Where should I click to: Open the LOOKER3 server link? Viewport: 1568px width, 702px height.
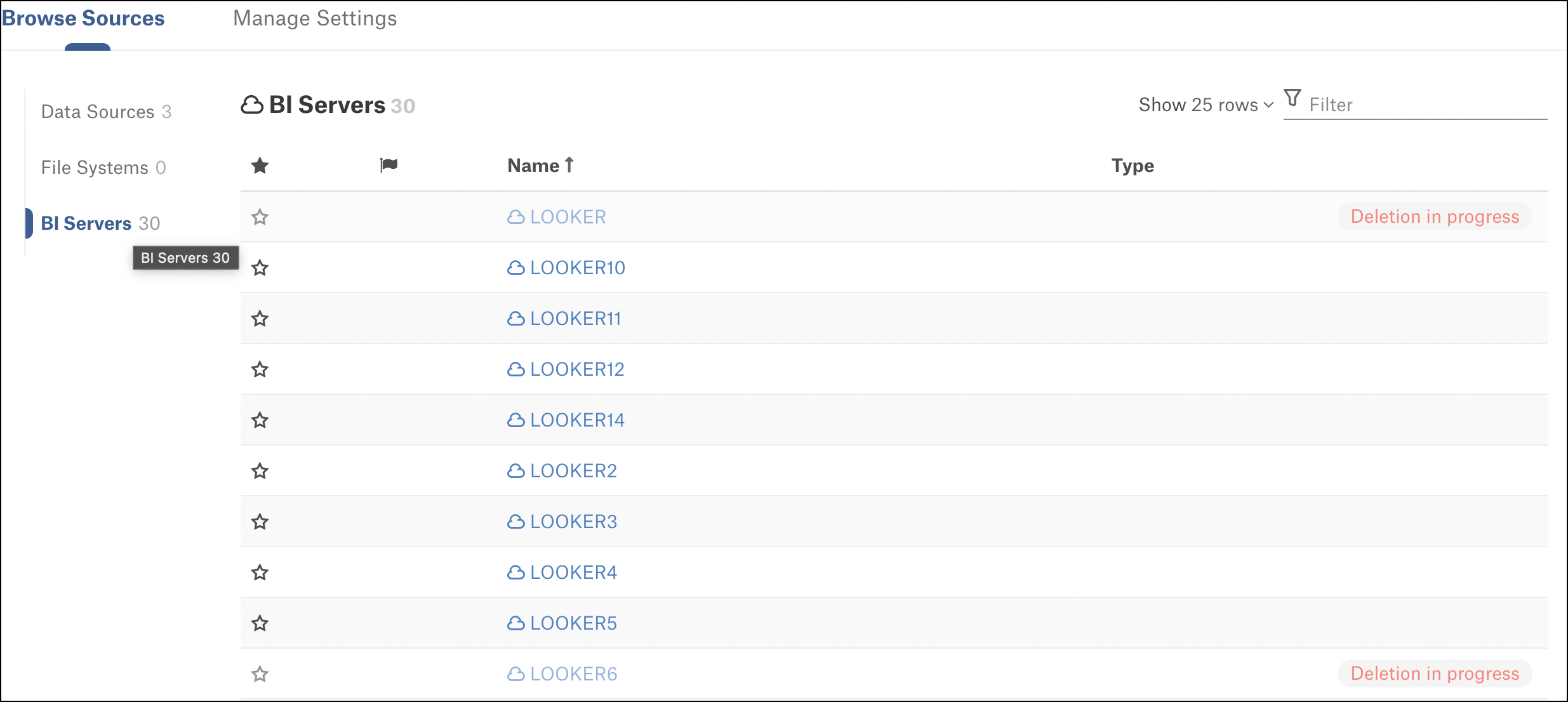coord(573,522)
